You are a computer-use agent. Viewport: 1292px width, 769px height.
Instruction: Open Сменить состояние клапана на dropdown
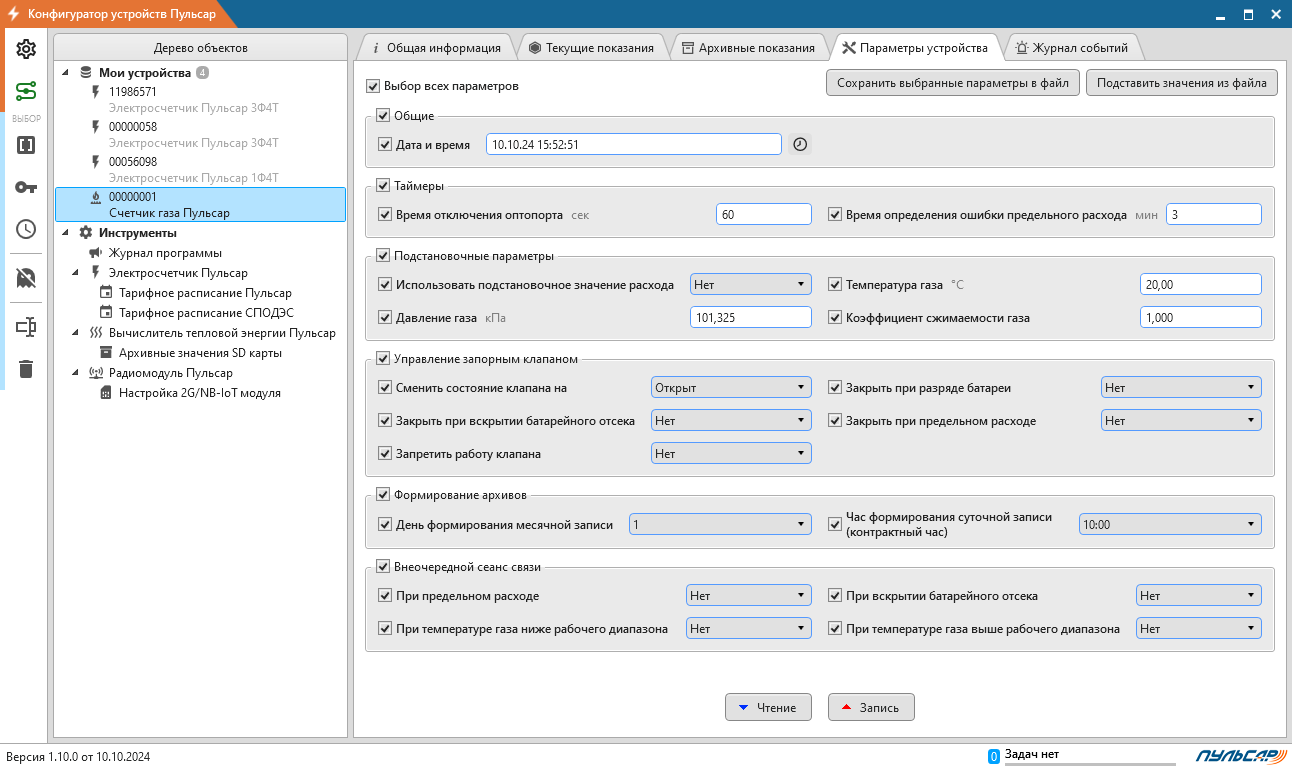[731, 387]
